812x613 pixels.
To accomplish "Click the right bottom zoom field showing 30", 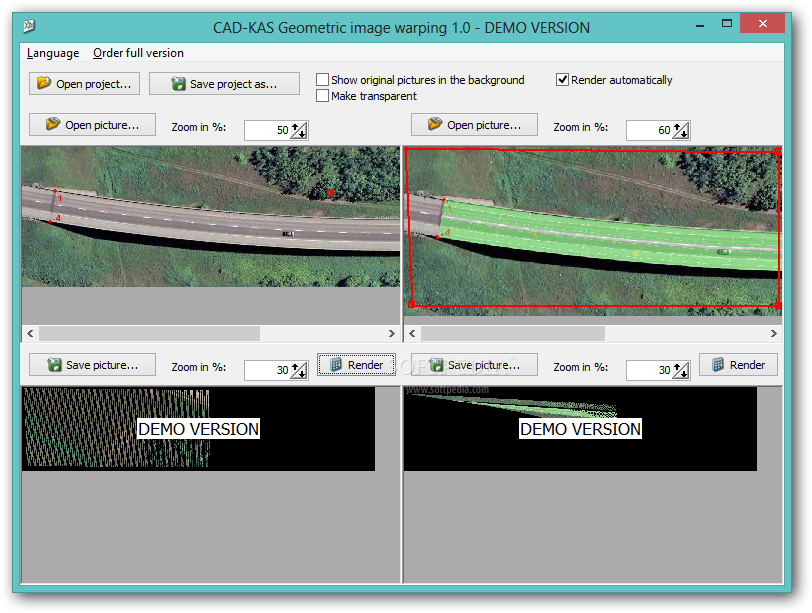I will [649, 370].
